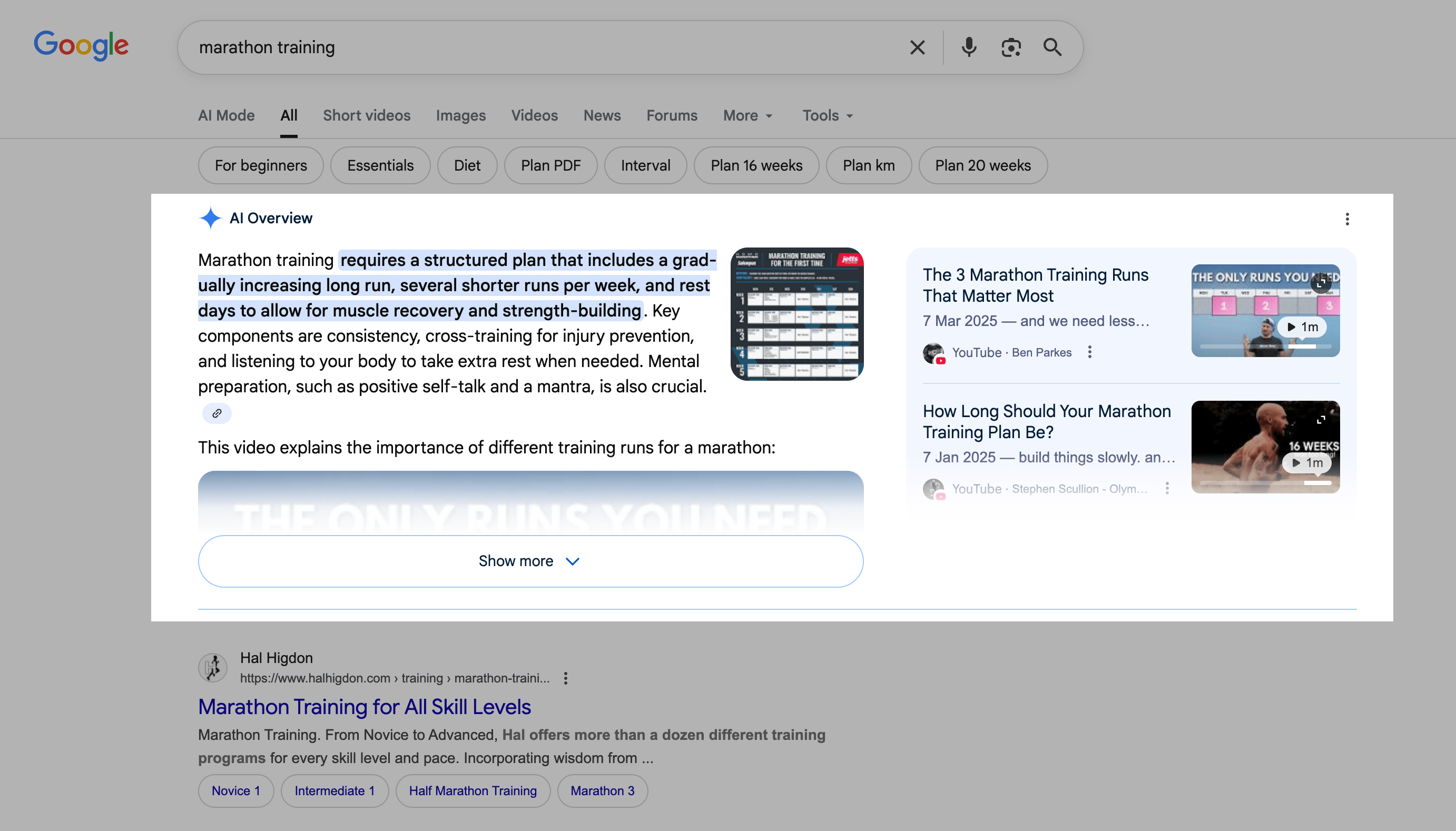This screenshot has width=1456, height=831.
Task: Open AI Overview three-dot options menu
Action: point(1347,219)
